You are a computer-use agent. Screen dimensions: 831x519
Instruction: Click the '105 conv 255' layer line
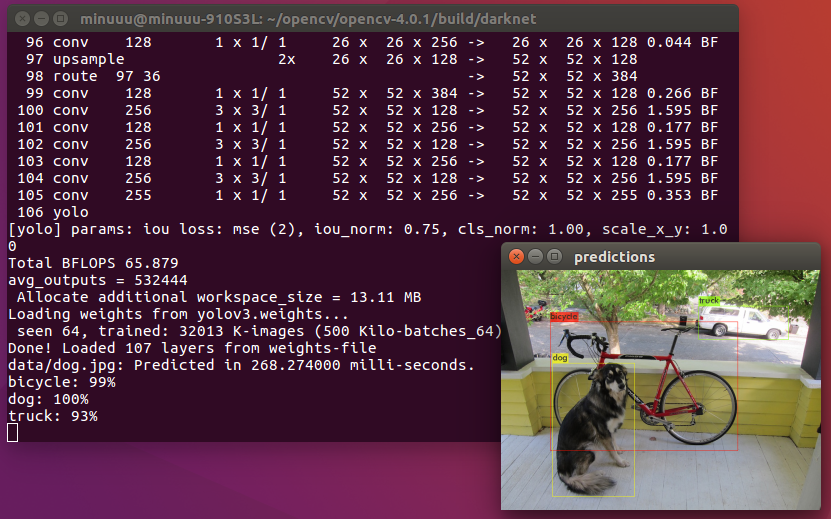(368, 196)
